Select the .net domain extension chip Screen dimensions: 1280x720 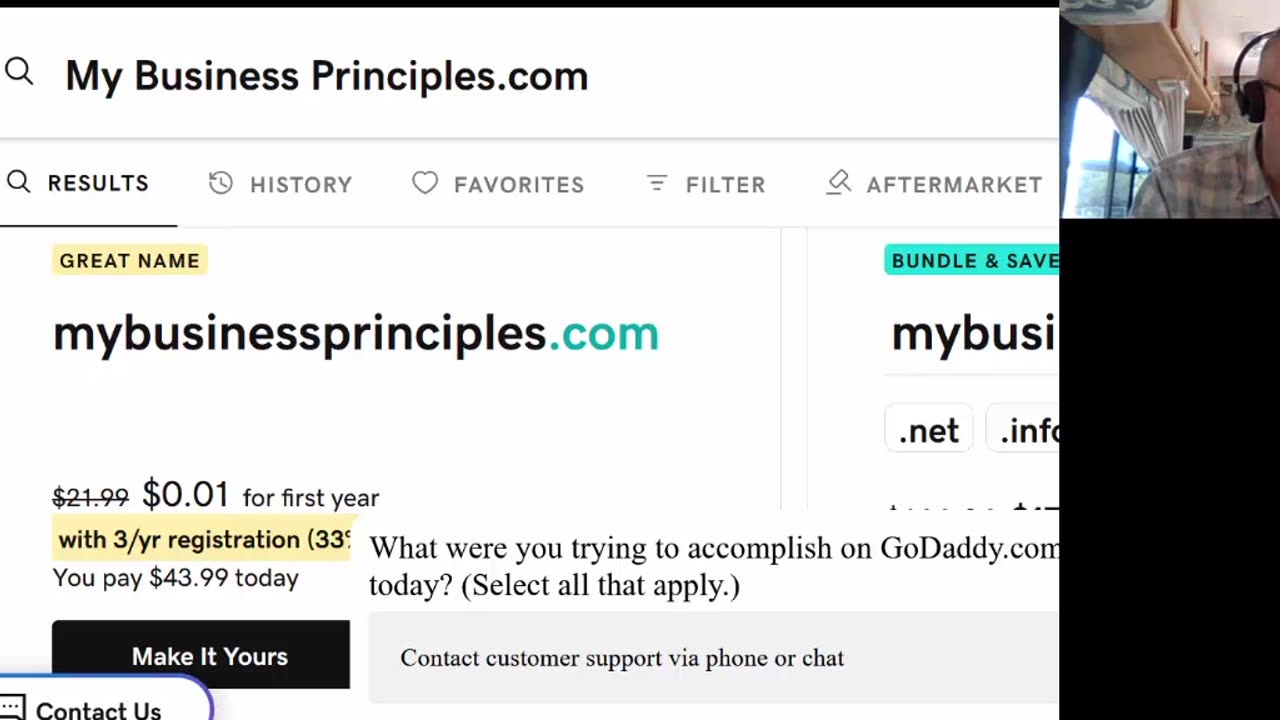click(929, 431)
